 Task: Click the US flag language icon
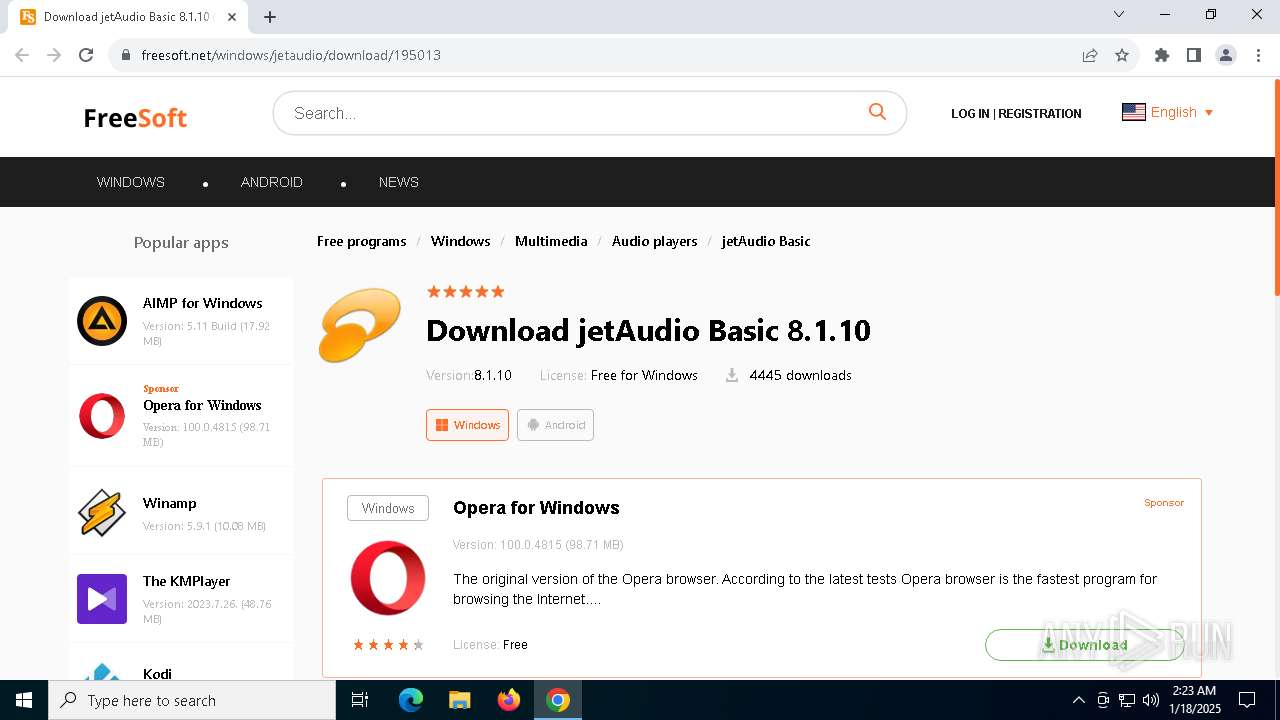1134,112
